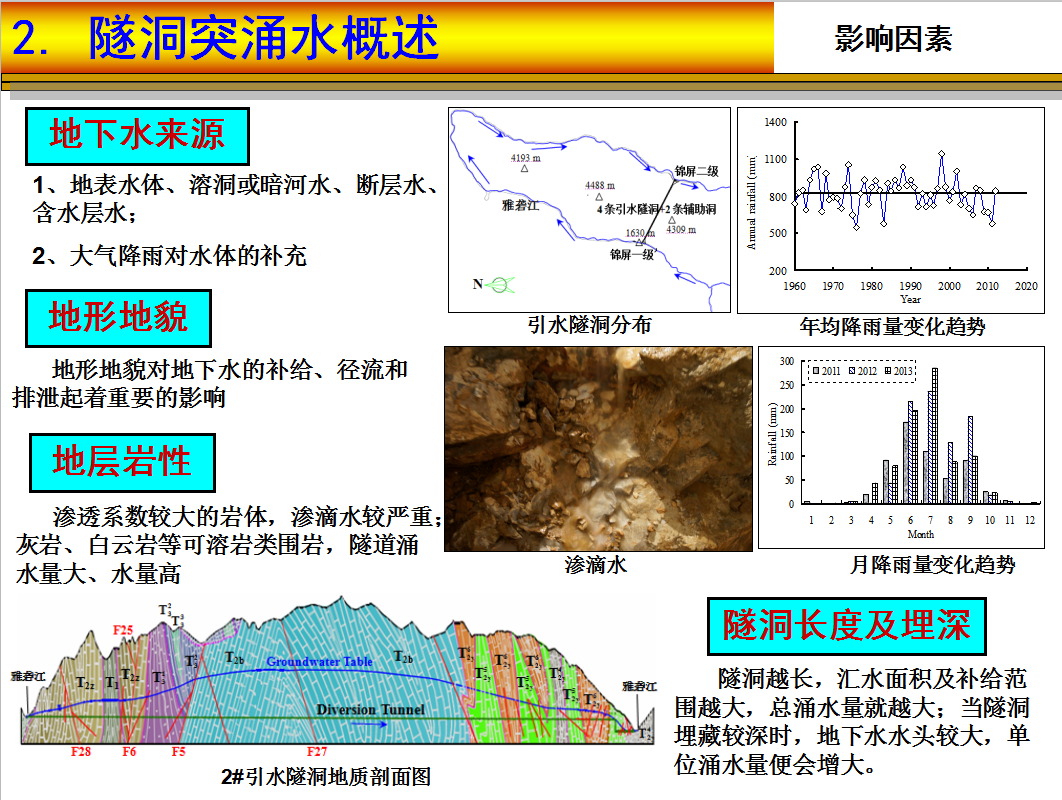Screen dimensions: 1062x800
Task: Click the paragraph about 地形地貌对地下水的补给
Action: 210,383
